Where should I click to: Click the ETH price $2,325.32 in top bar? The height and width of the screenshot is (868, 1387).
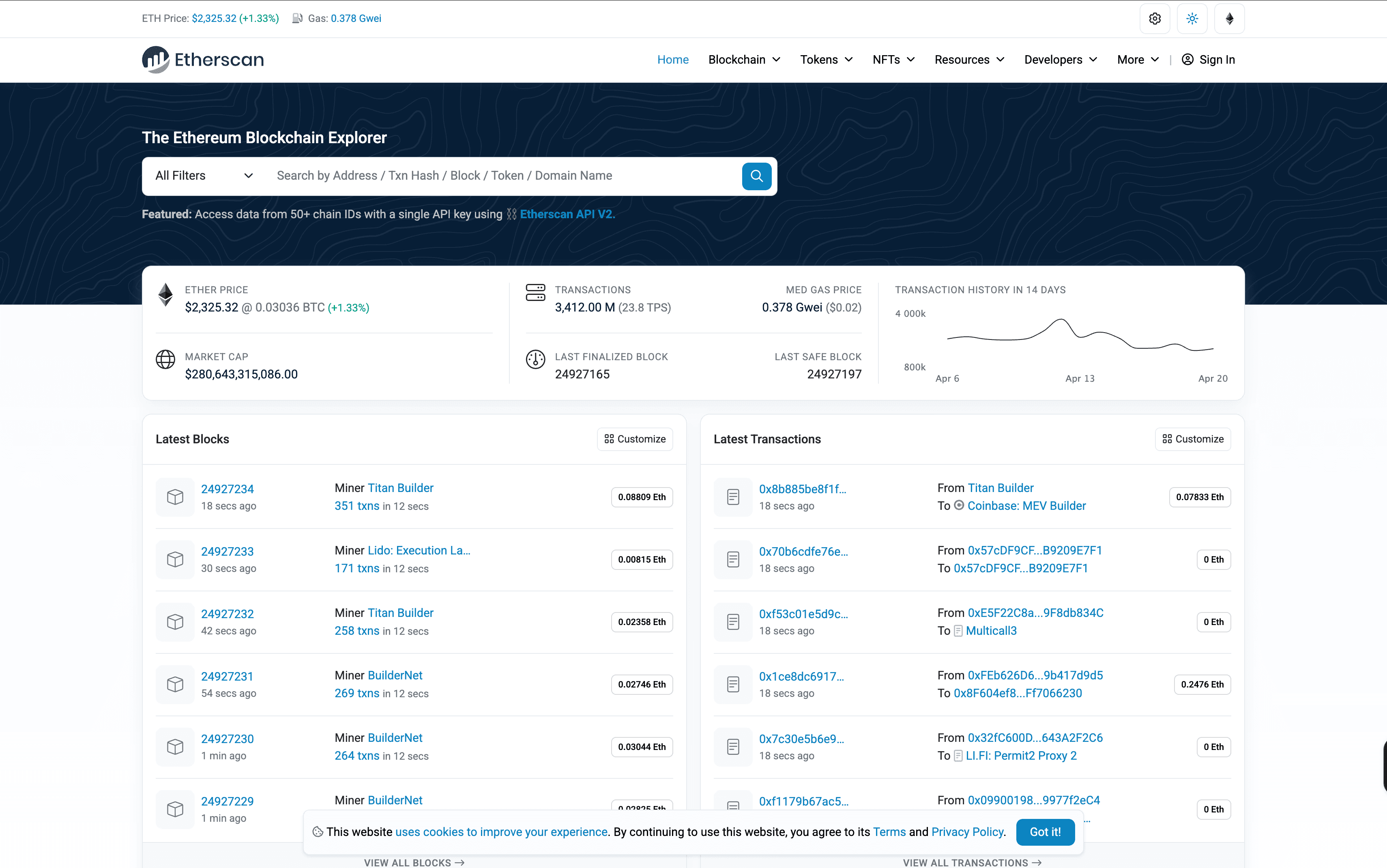coord(214,18)
